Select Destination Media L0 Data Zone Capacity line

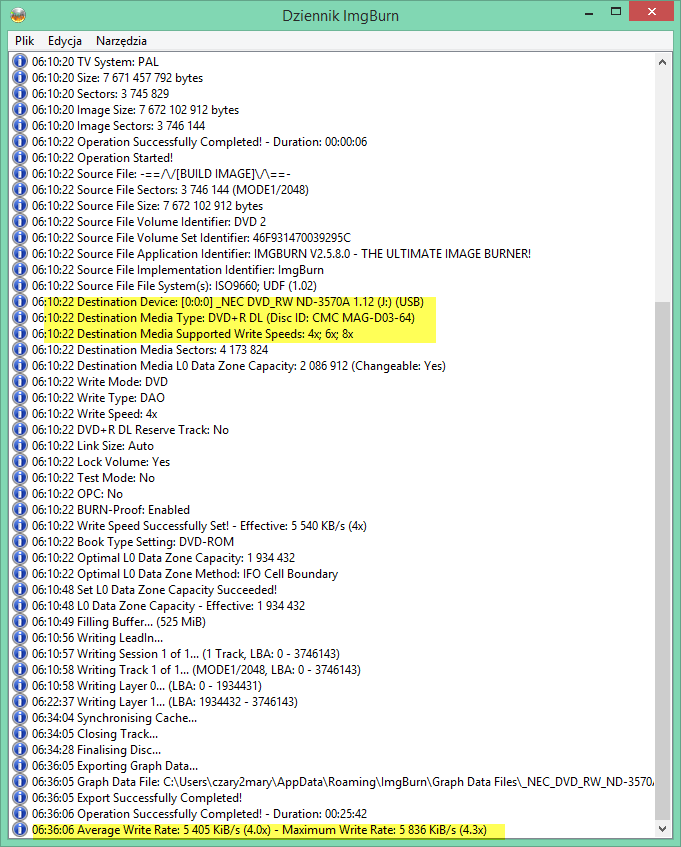(x=239, y=366)
